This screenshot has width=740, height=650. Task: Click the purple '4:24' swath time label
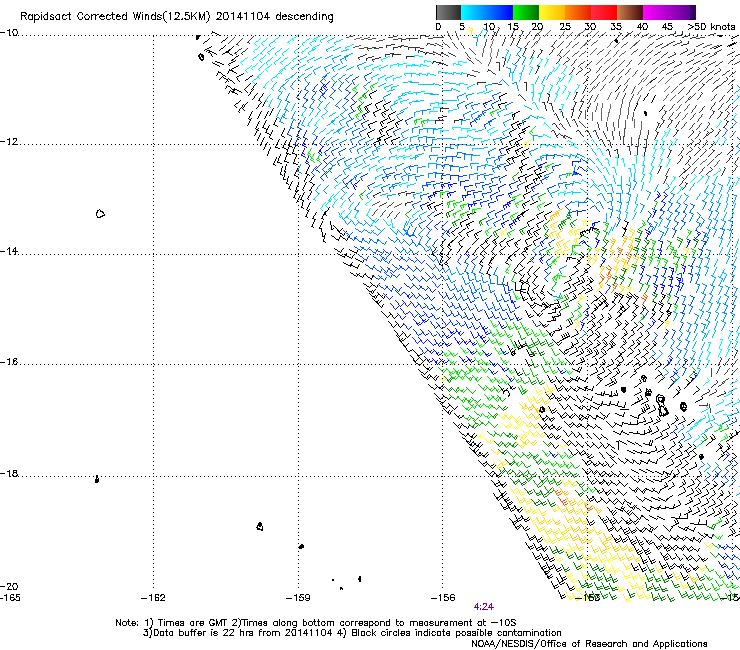click(x=484, y=607)
